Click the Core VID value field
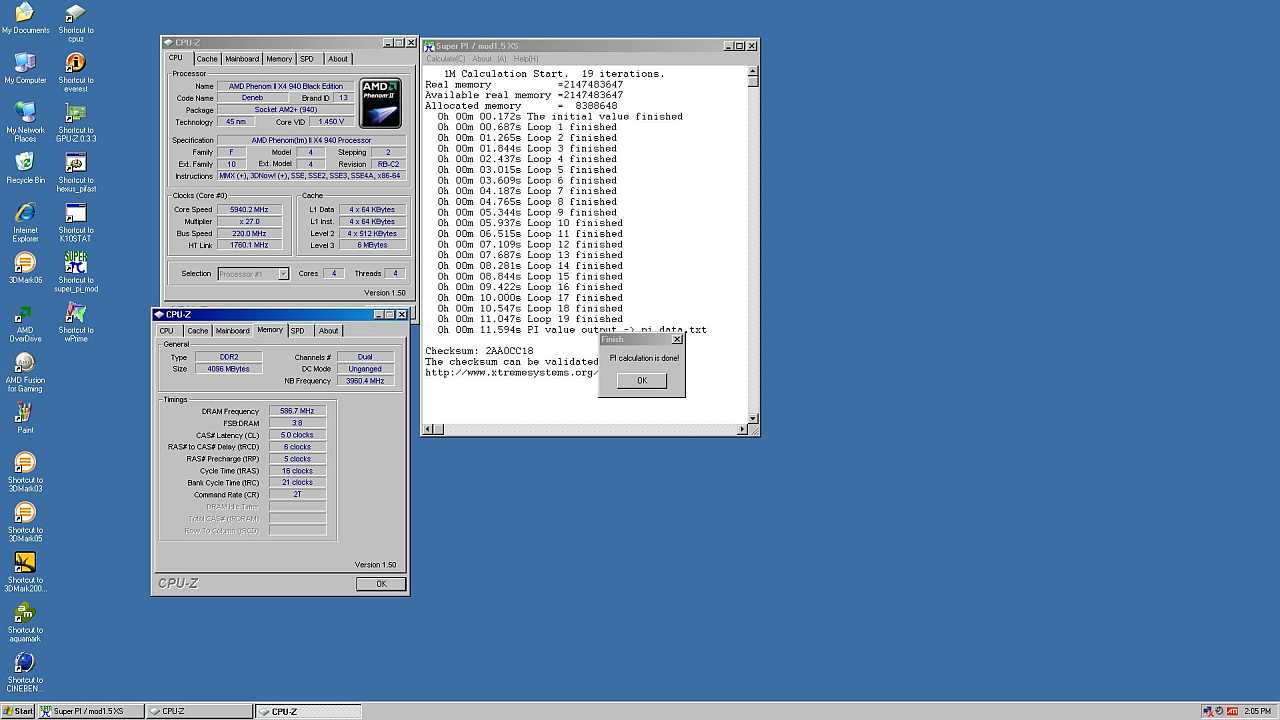 [332, 122]
